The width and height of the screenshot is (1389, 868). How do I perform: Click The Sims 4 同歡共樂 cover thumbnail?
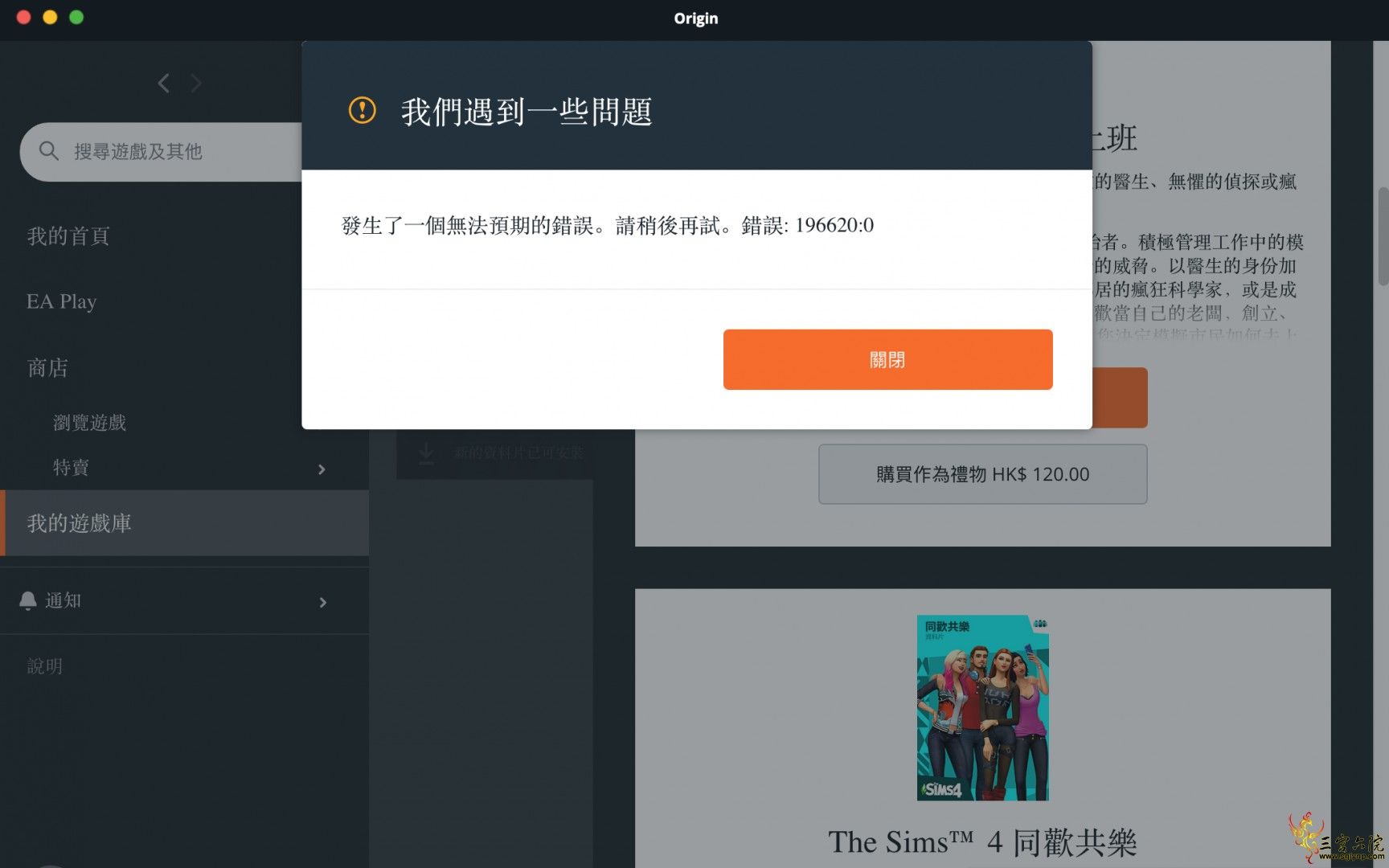(982, 707)
